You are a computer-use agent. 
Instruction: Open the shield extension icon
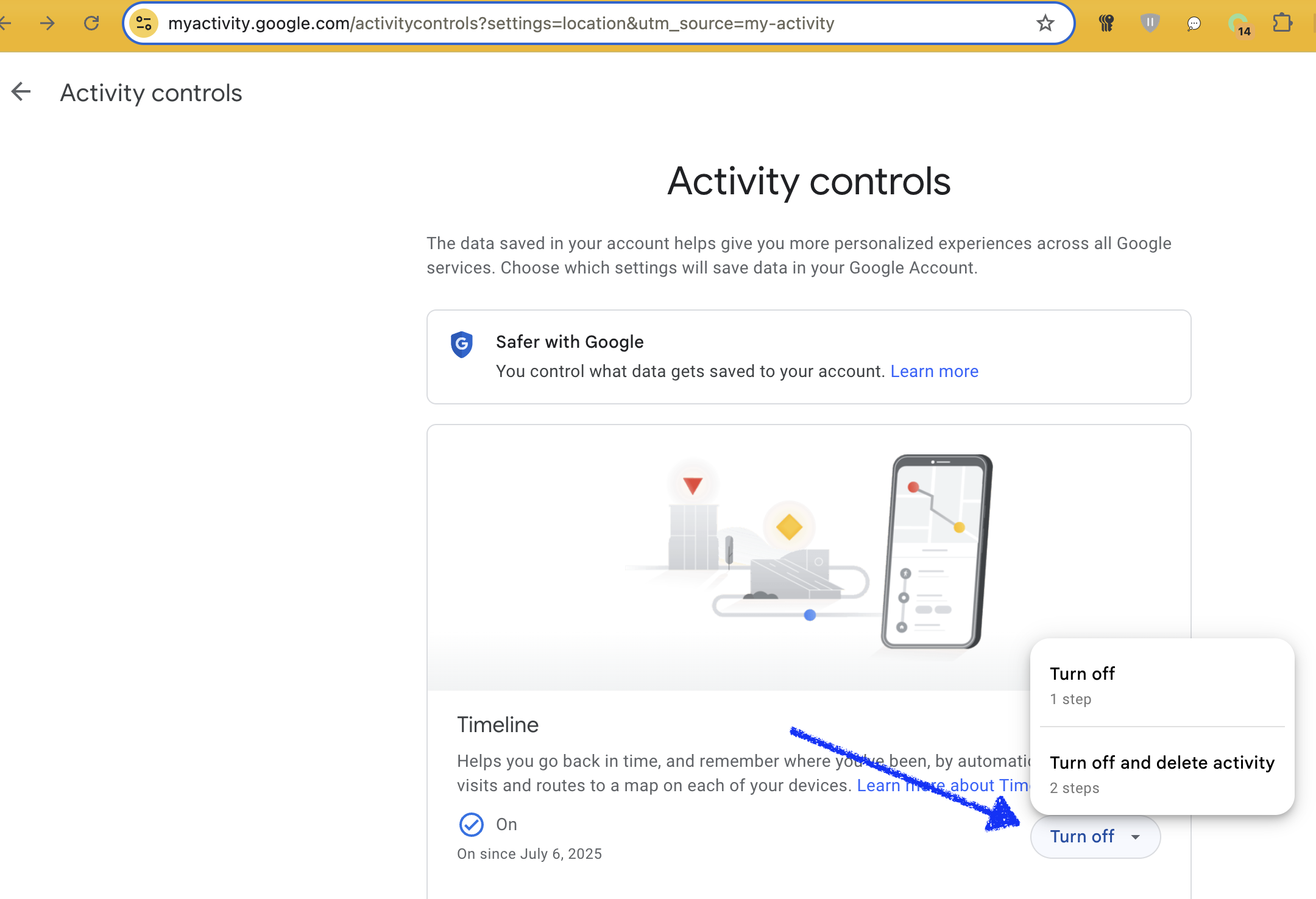coord(1150,24)
